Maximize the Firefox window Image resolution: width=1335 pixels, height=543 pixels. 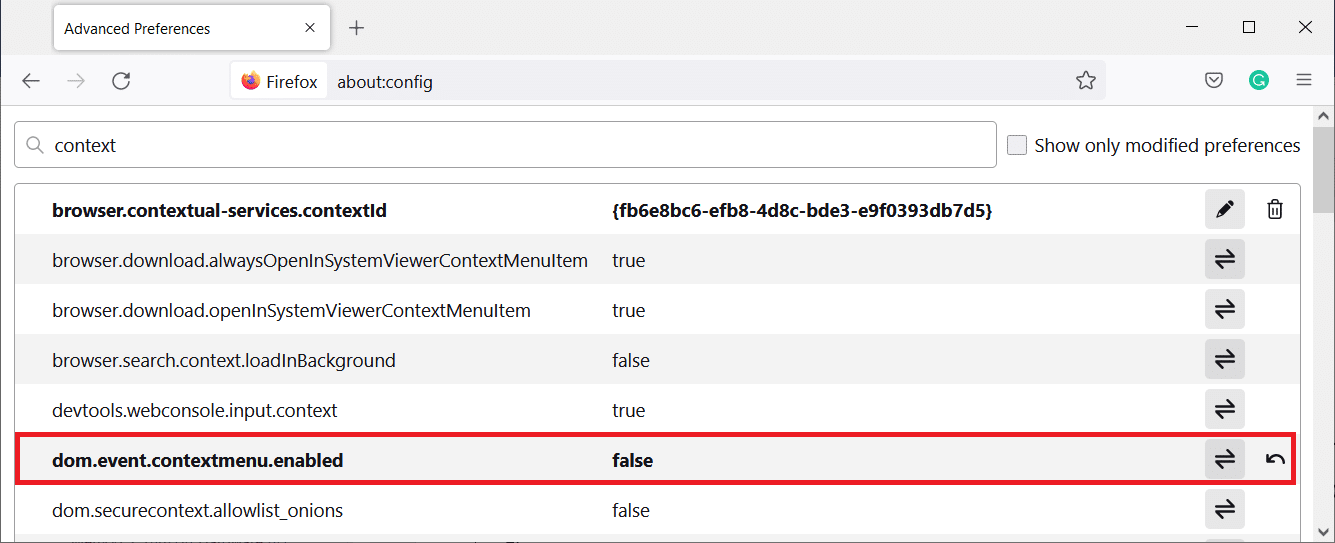pos(1249,28)
